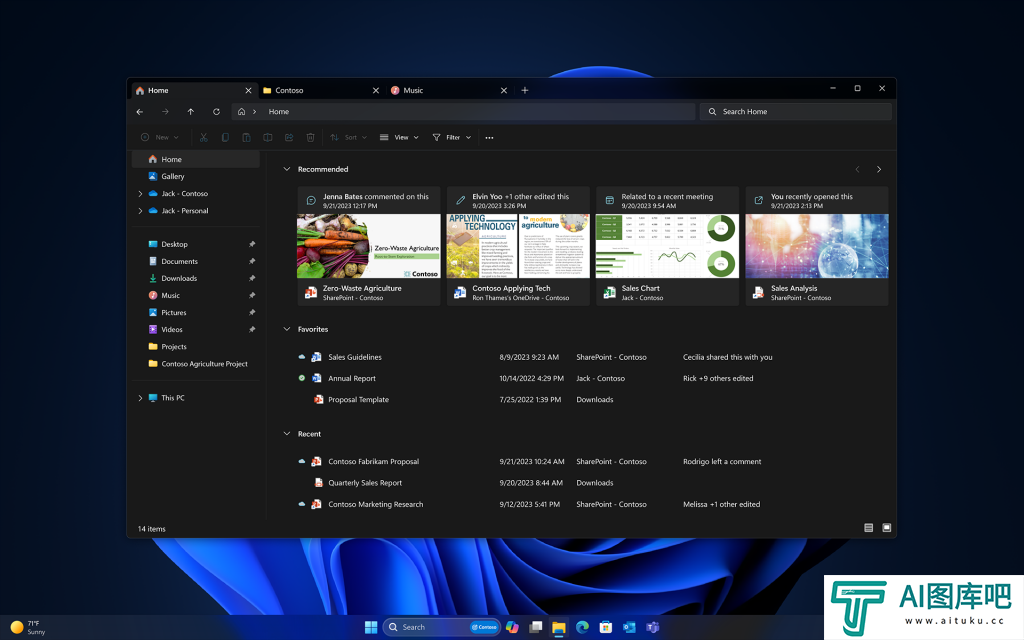Add a new tab with plus button
1024x640 pixels.
[x=524, y=91]
